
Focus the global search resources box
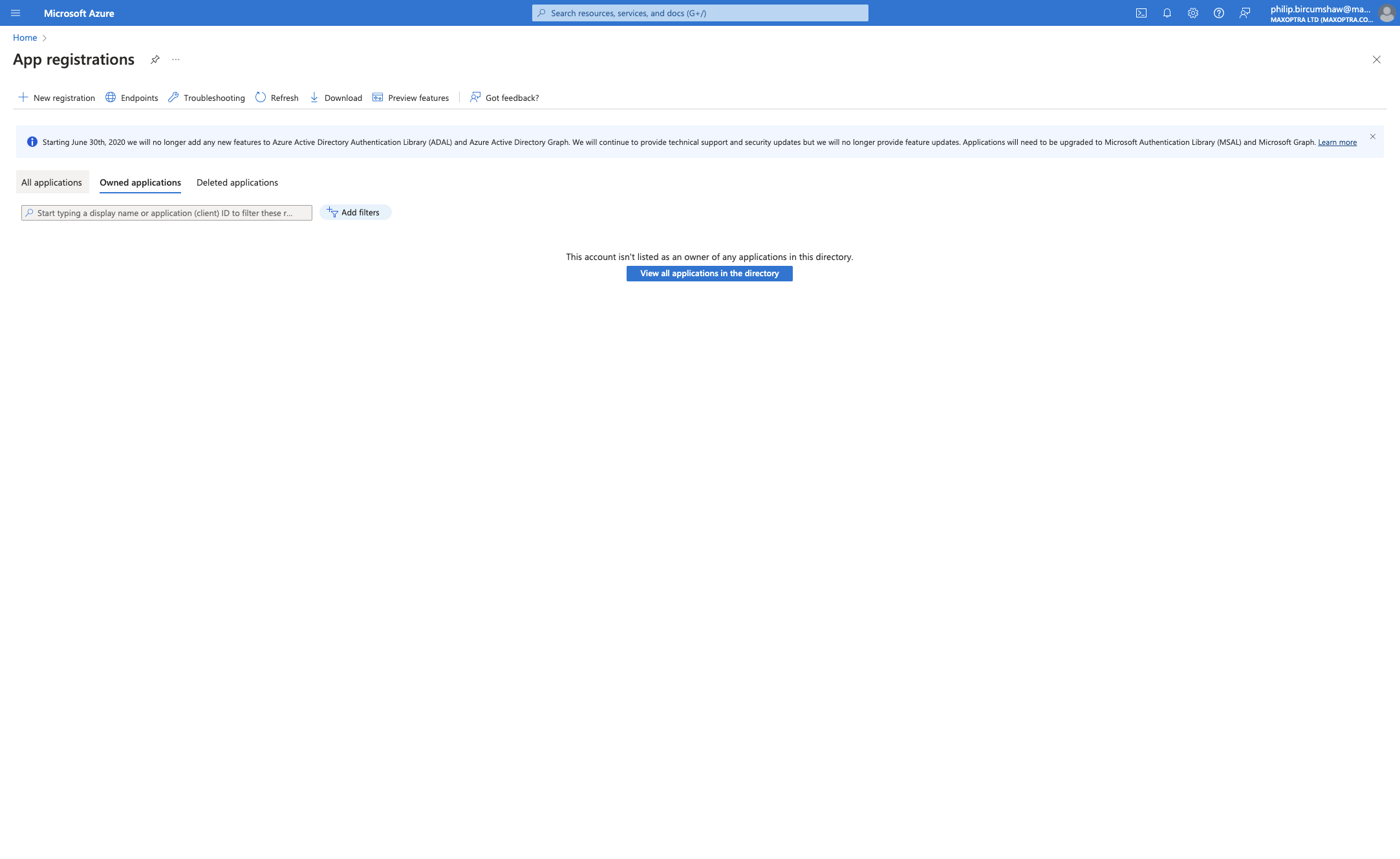pyautogui.click(x=700, y=13)
